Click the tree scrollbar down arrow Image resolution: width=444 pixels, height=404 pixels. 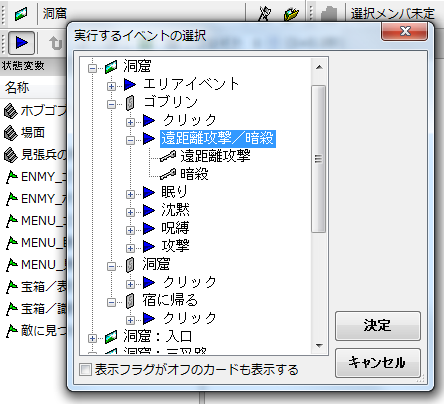tap(319, 346)
